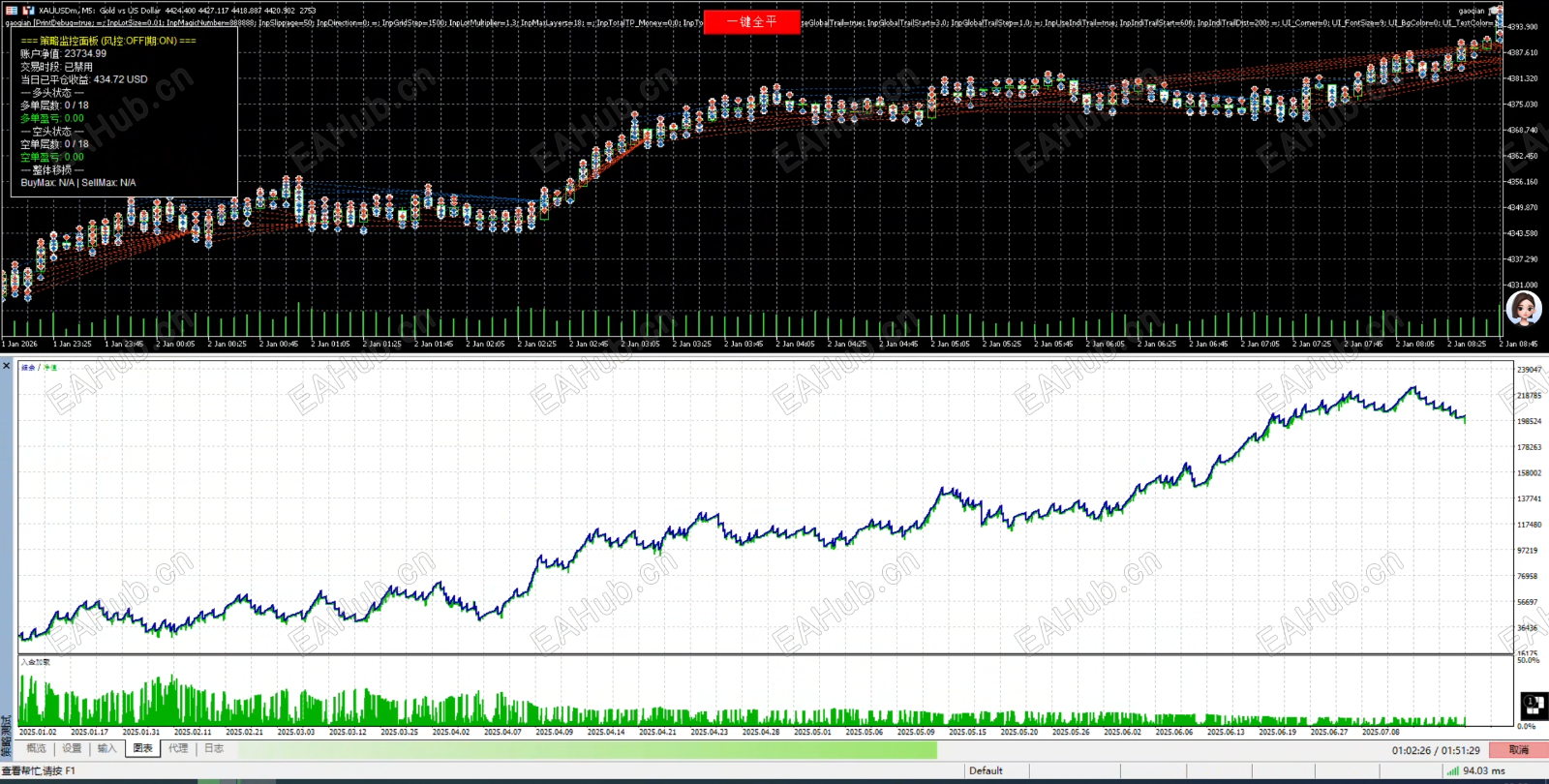Click the 交易时段 已禁用 line

57,67
